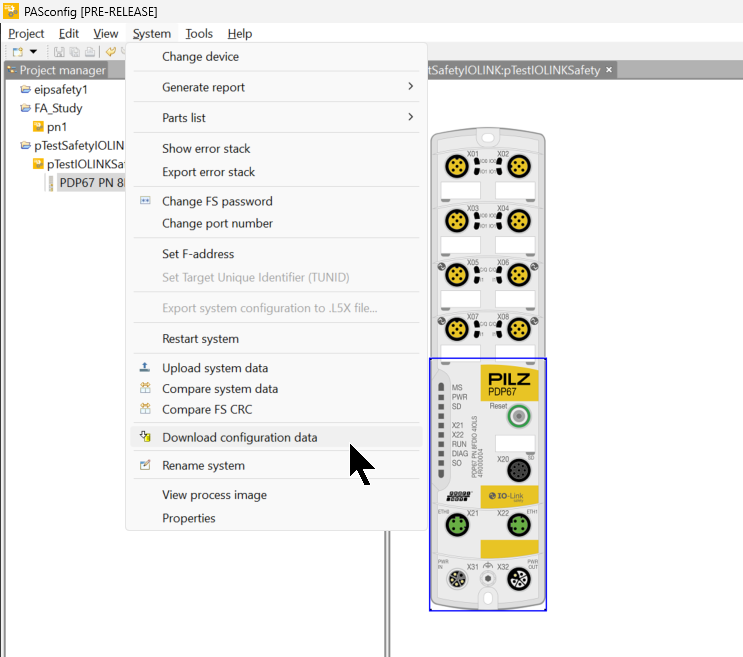Click the Download configuration data icon
Screen dimensions: 743x657
(x=145, y=437)
